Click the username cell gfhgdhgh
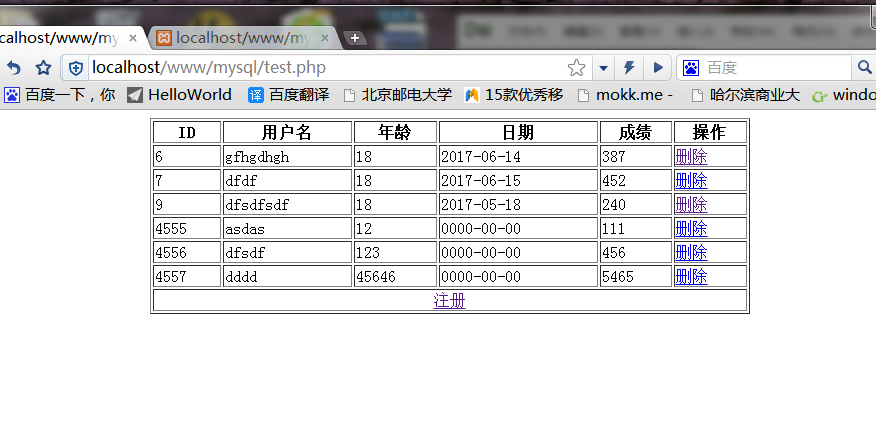This screenshot has height=423, width=876. 287,156
